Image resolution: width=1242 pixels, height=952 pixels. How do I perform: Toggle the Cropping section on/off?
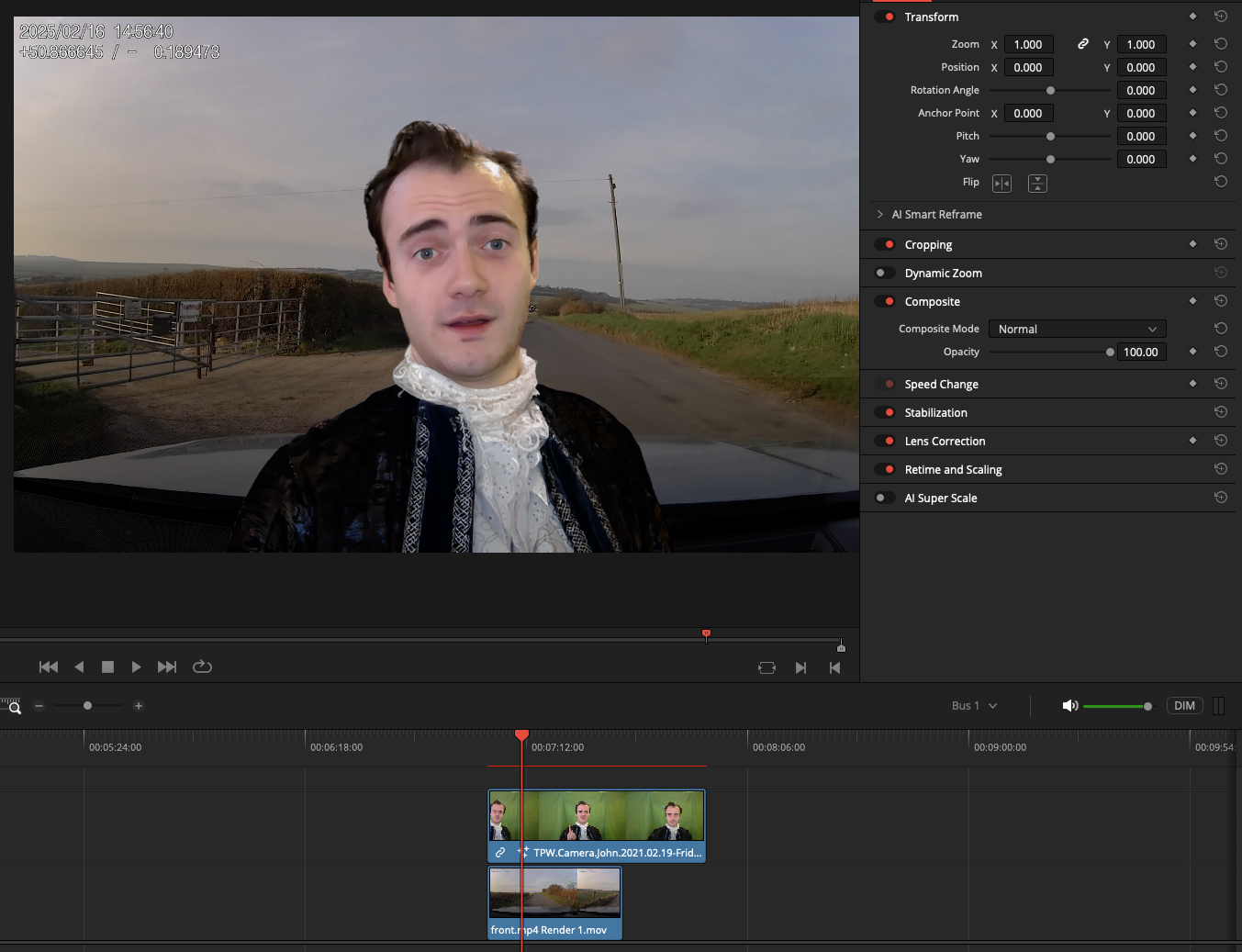(885, 244)
